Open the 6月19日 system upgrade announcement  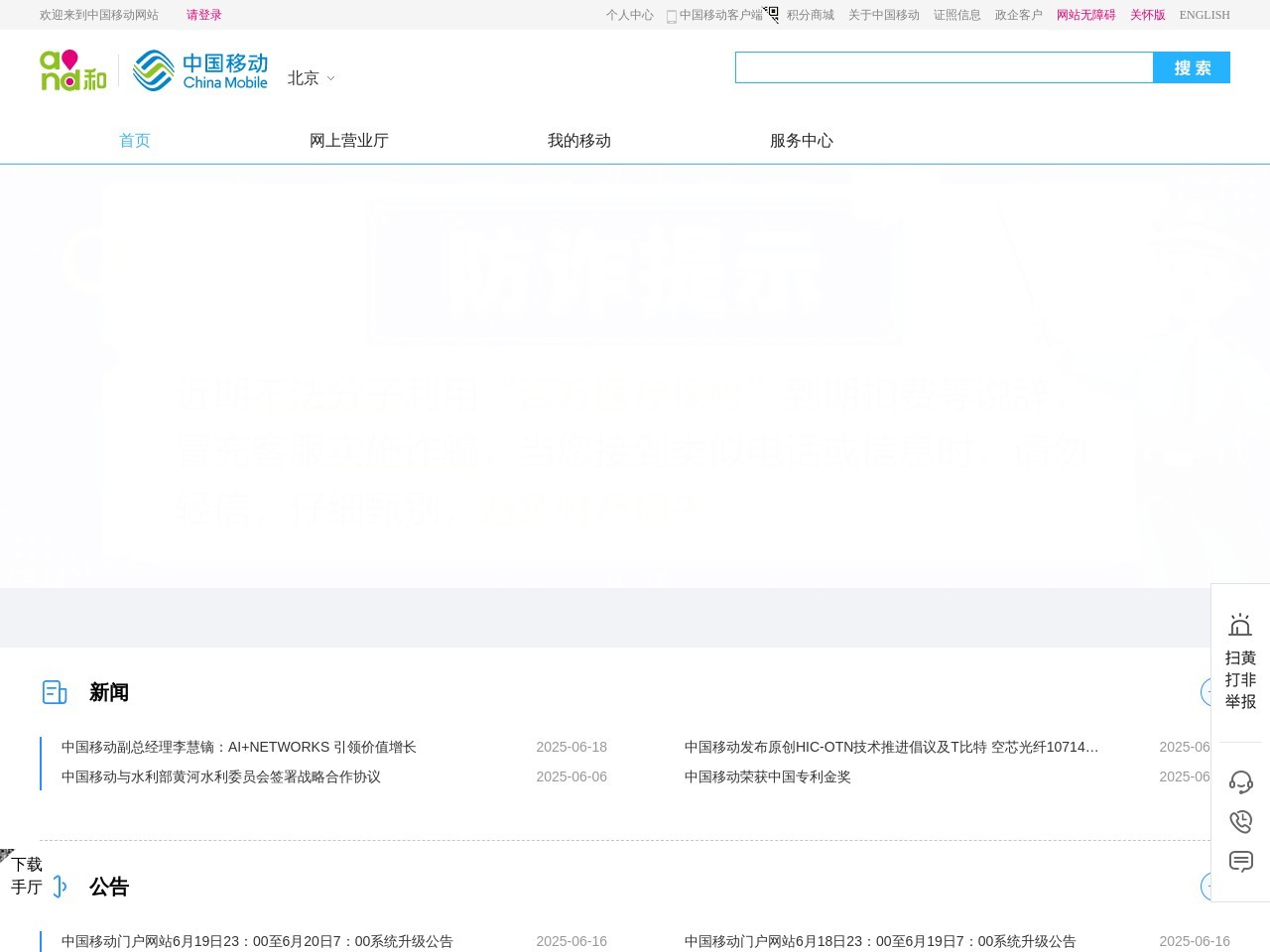click(x=257, y=941)
